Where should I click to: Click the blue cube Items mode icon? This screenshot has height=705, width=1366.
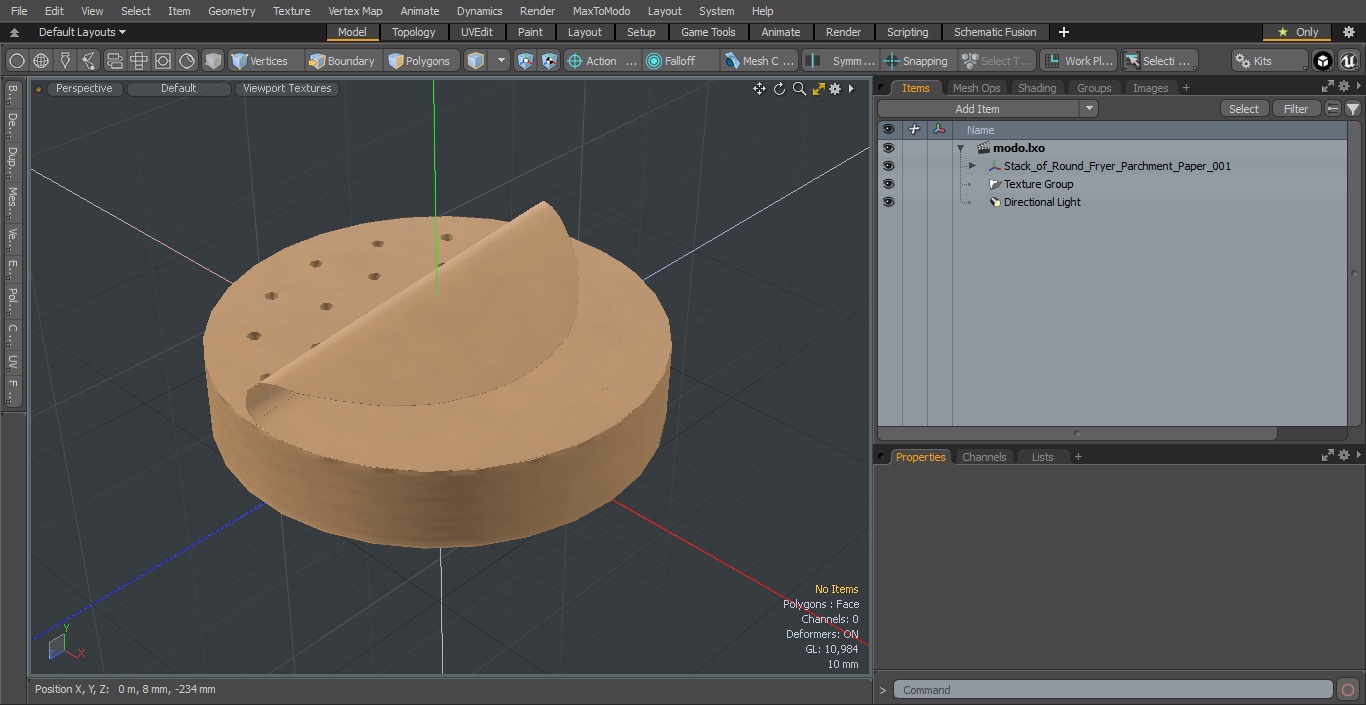tap(476, 61)
